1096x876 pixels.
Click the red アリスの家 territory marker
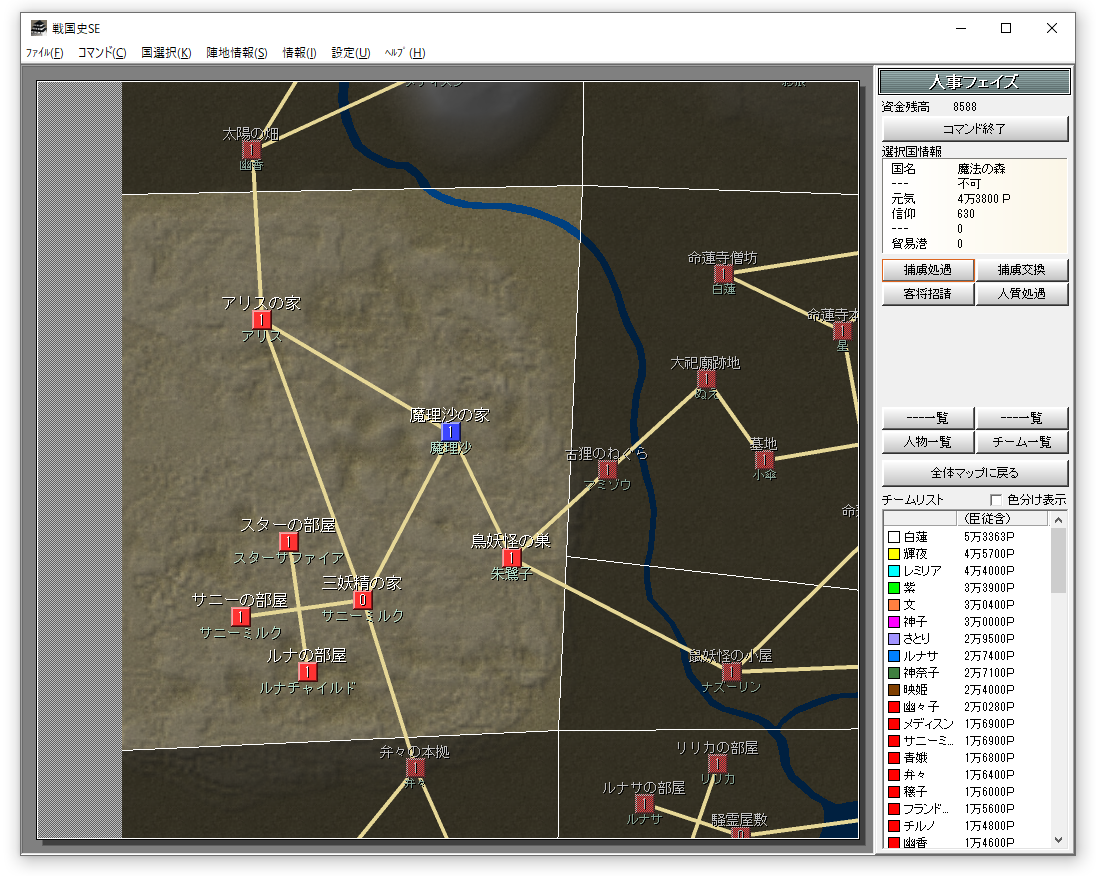262,320
